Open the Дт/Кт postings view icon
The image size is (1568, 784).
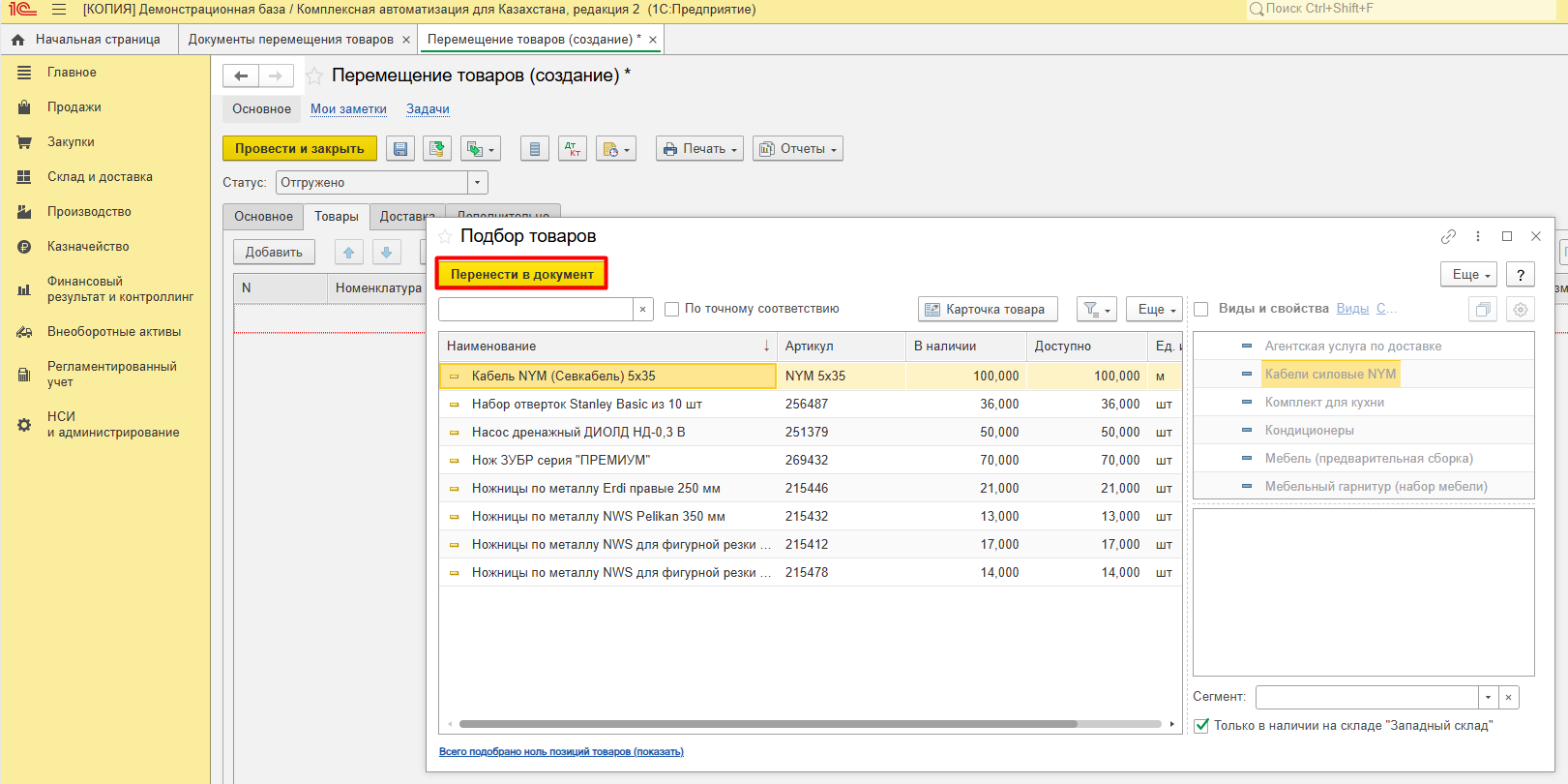[573, 149]
